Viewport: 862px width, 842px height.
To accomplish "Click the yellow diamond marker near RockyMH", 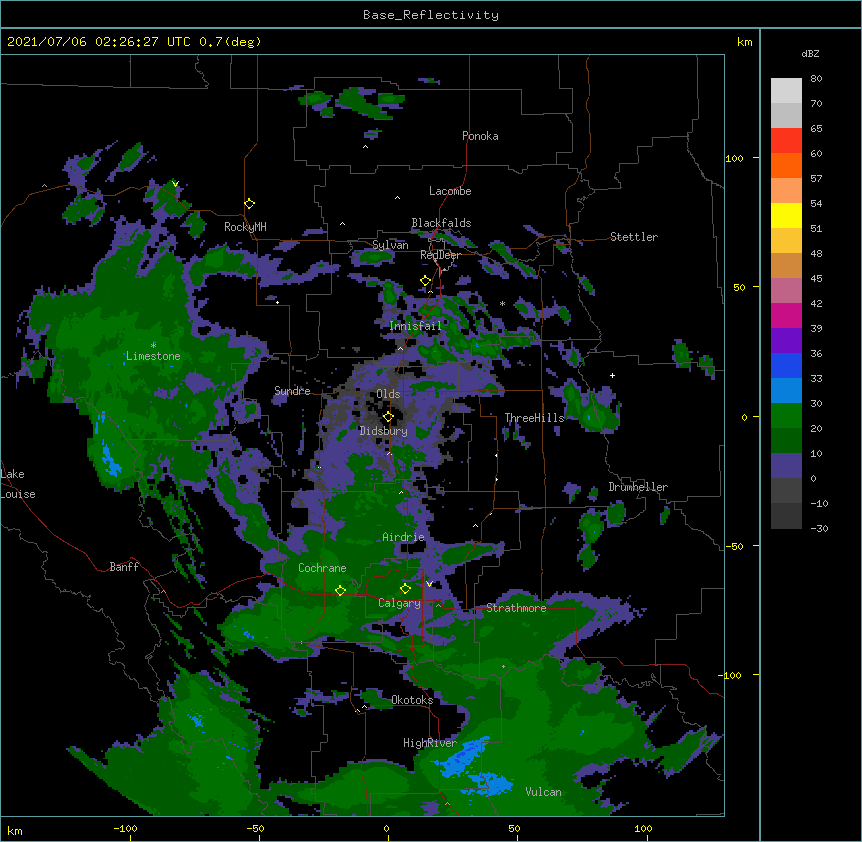I will 249,204.
